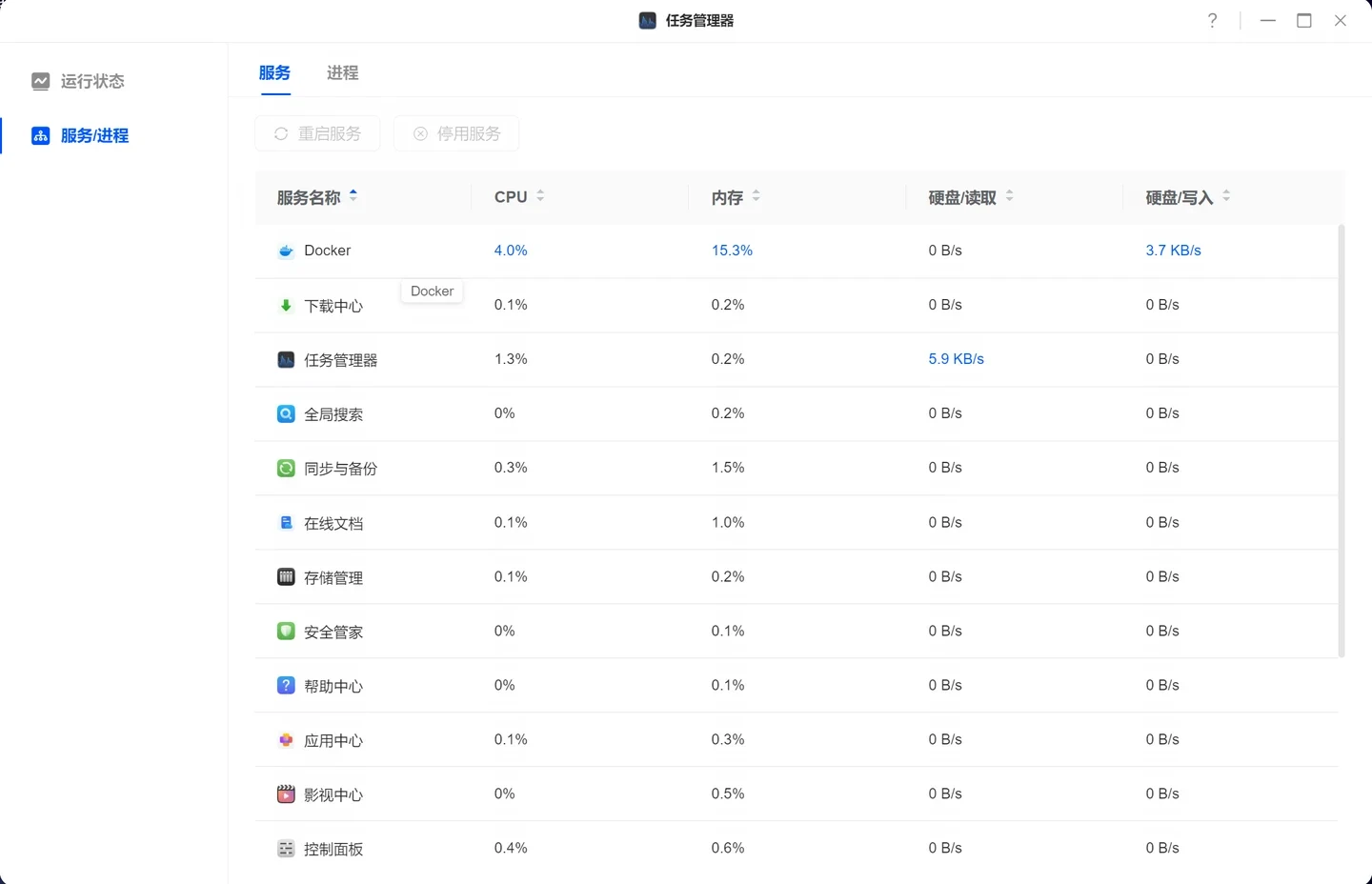Screen dimensions: 1372x884
Task: Click the 停用服务 button
Action: 456,133
